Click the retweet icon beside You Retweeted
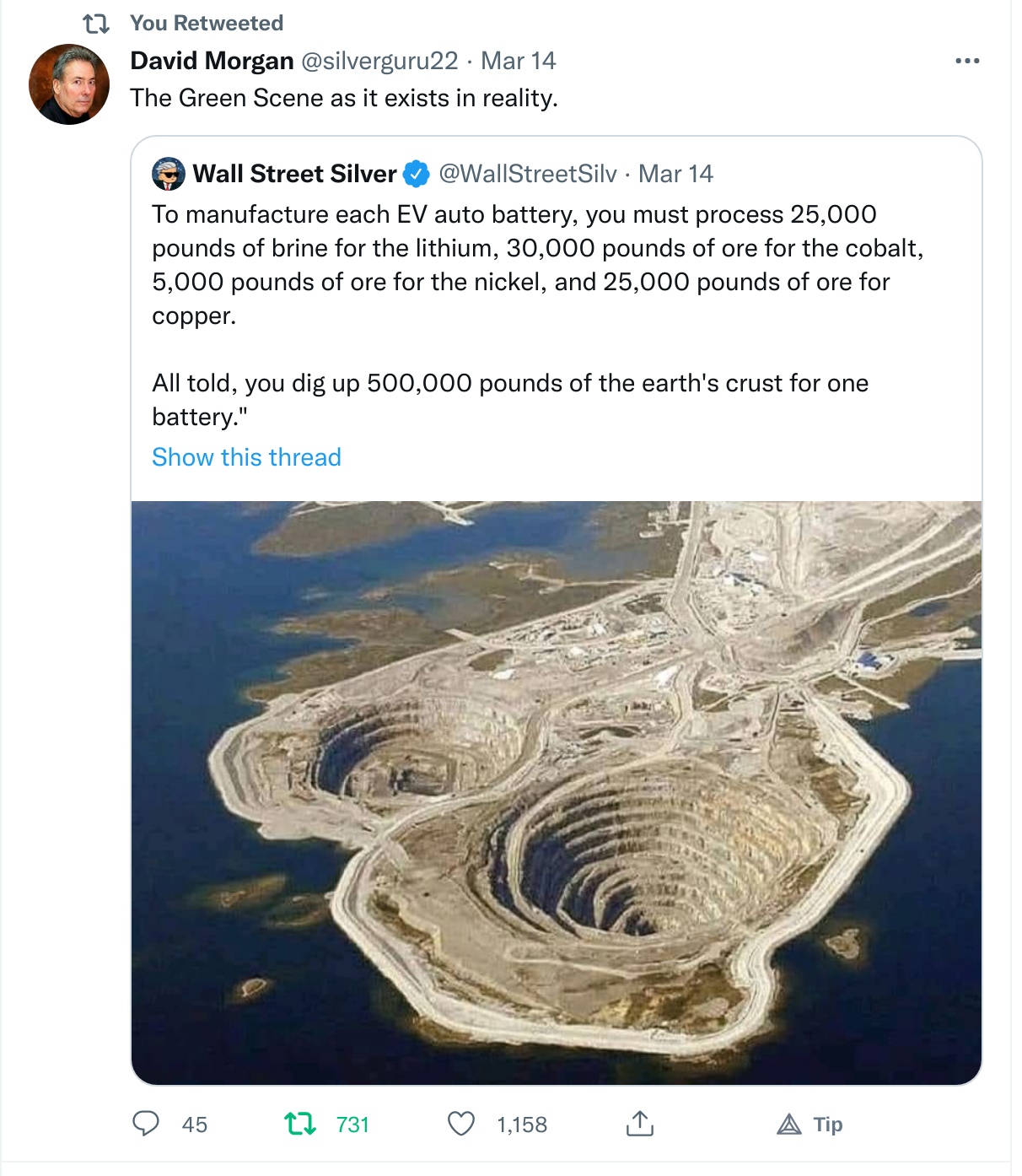 [96, 24]
